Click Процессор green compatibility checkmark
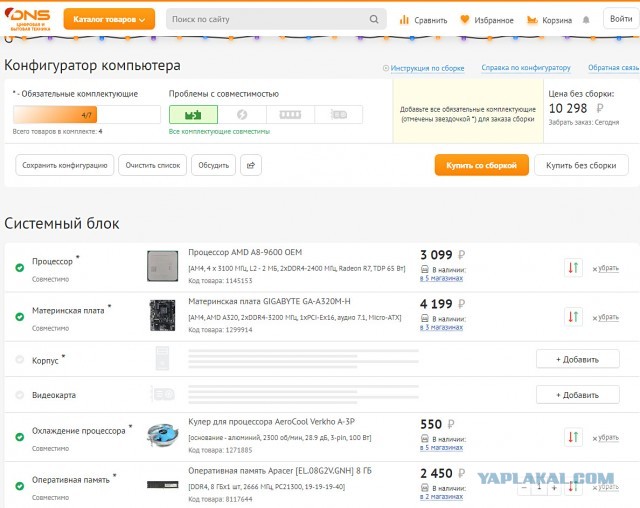 click(x=19, y=268)
